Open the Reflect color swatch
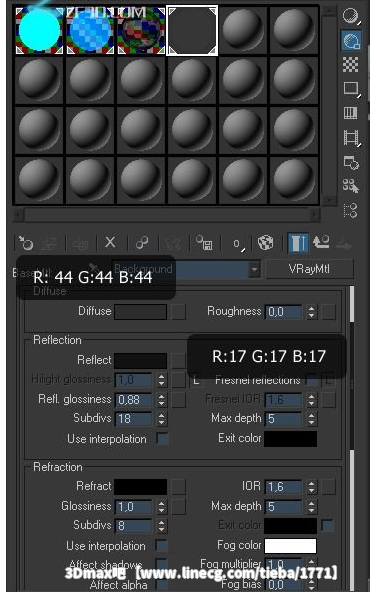Viewport: 377px width, 592px height. click(x=140, y=361)
